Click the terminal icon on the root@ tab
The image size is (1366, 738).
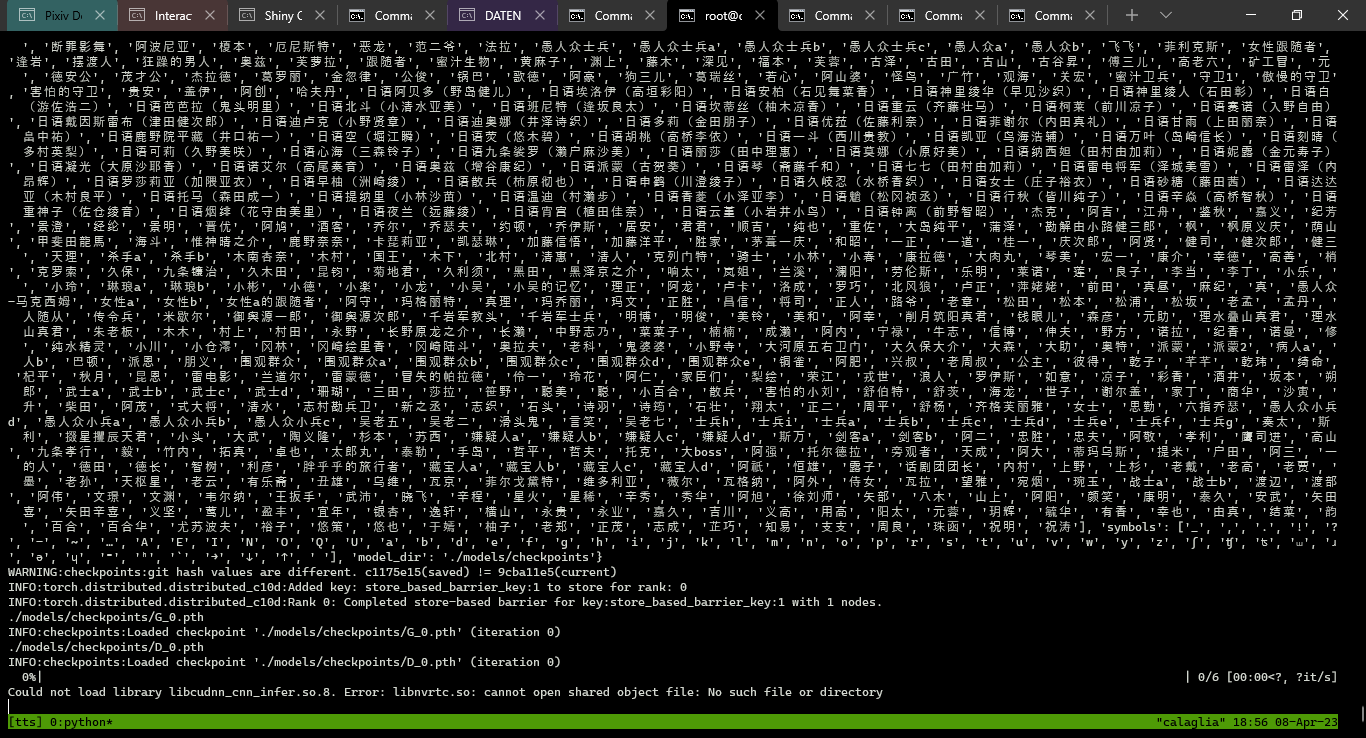[x=687, y=15]
